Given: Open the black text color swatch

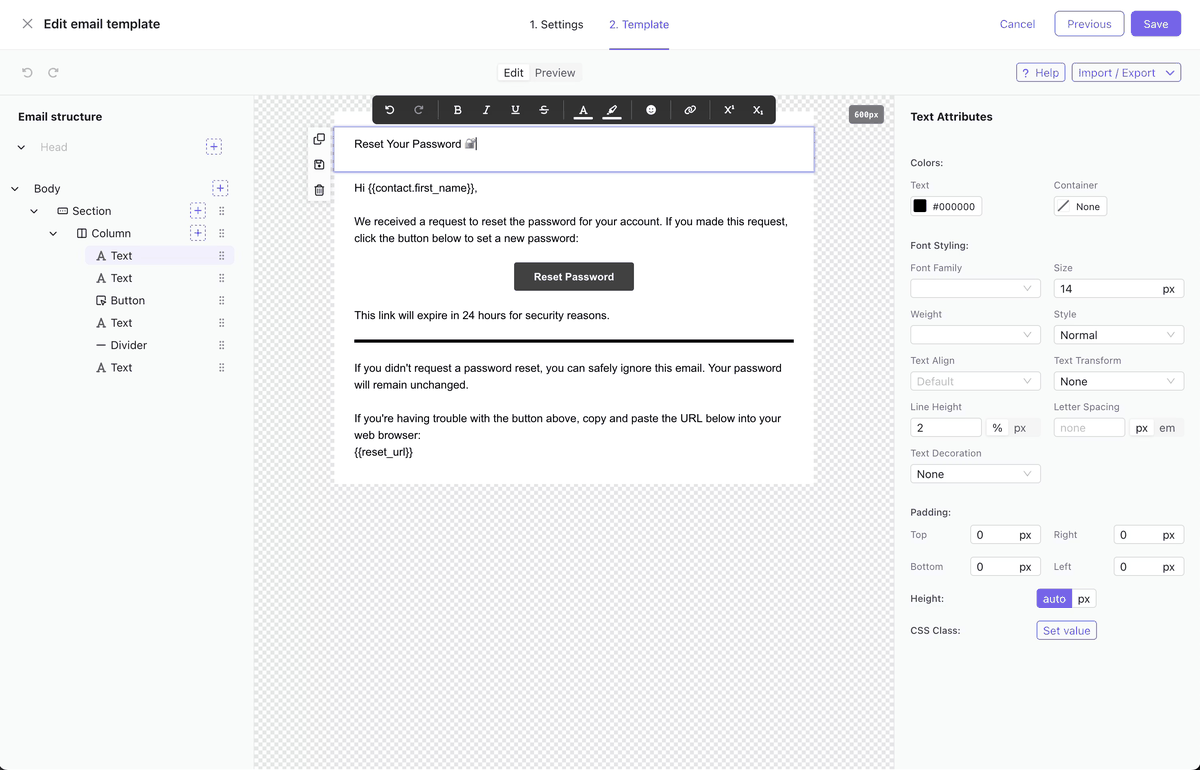Looking at the screenshot, I should coord(920,206).
